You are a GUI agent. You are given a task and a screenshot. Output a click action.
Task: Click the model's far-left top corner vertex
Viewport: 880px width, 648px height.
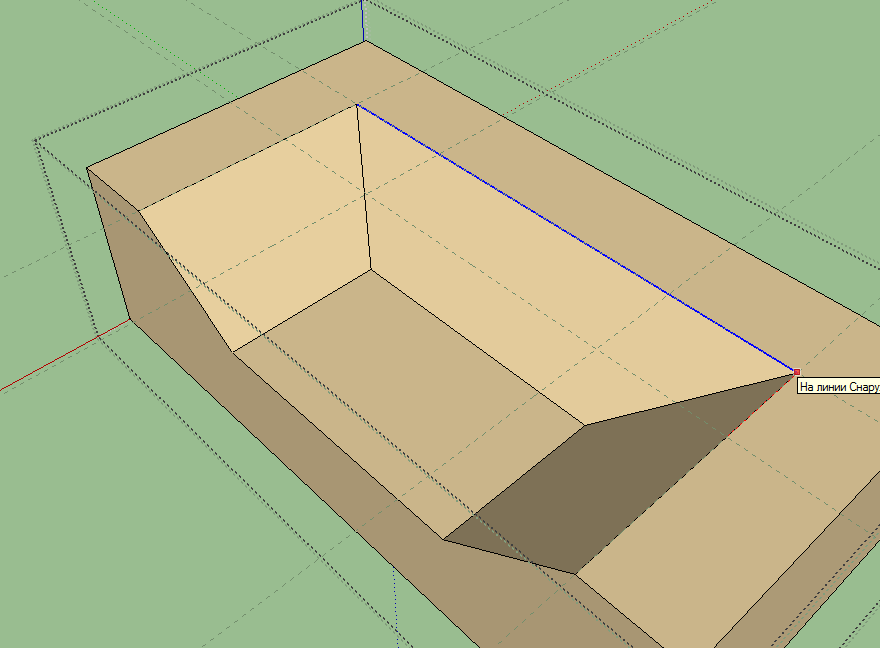[87, 167]
